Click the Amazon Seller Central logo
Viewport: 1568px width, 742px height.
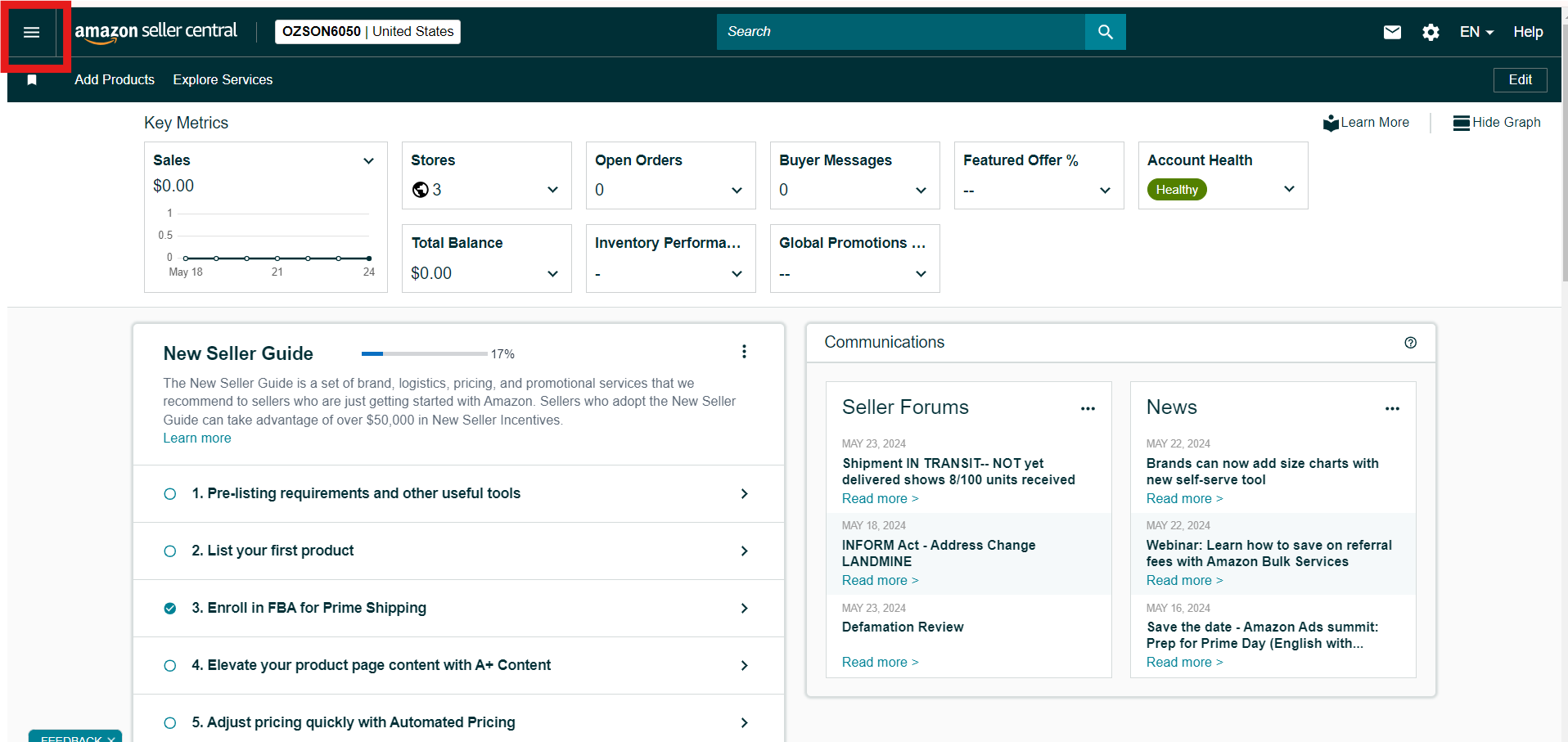(155, 32)
